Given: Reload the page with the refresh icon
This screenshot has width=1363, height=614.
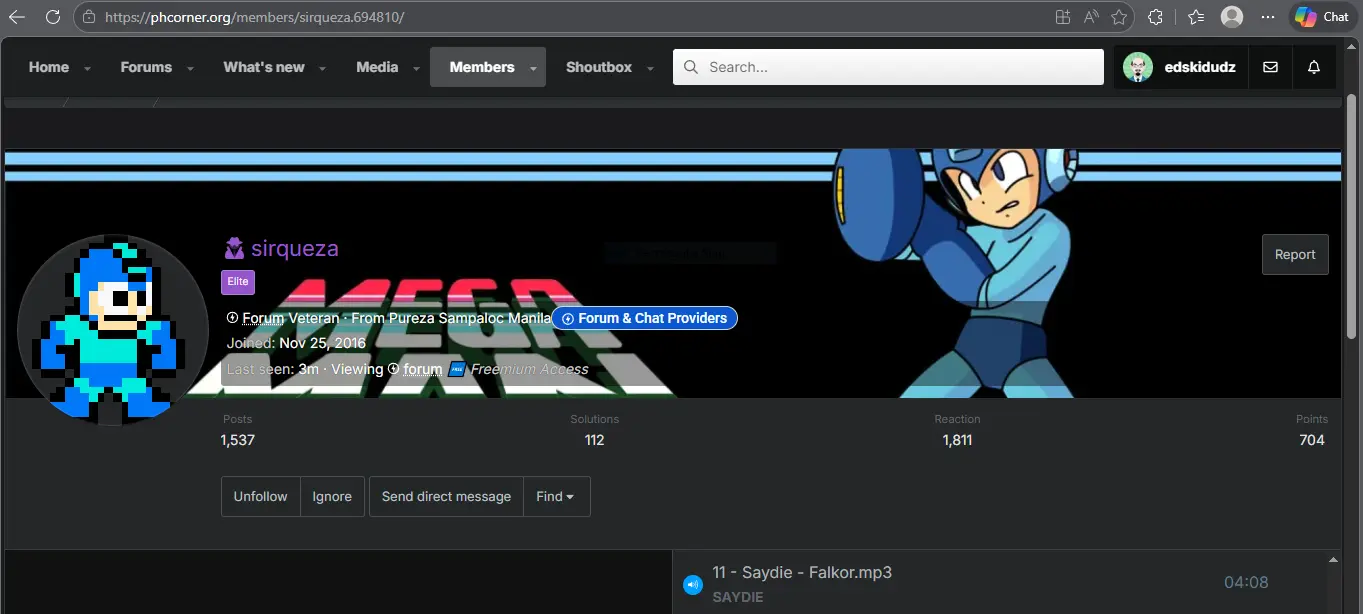Looking at the screenshot, I should [53, 17].
